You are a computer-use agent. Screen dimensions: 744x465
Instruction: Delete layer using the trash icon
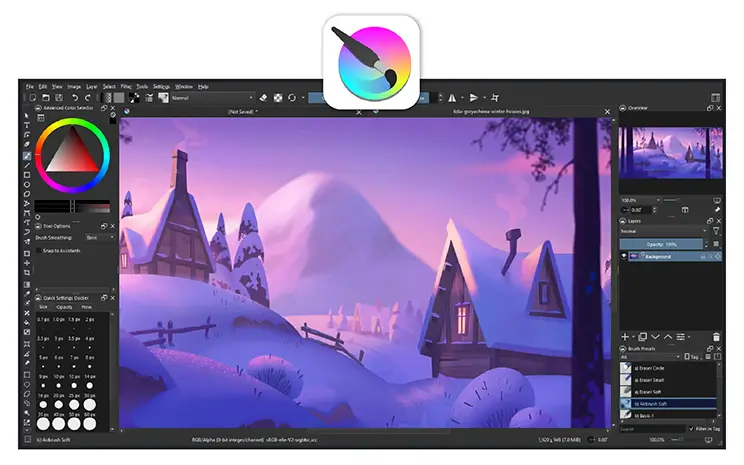(716, 338)
